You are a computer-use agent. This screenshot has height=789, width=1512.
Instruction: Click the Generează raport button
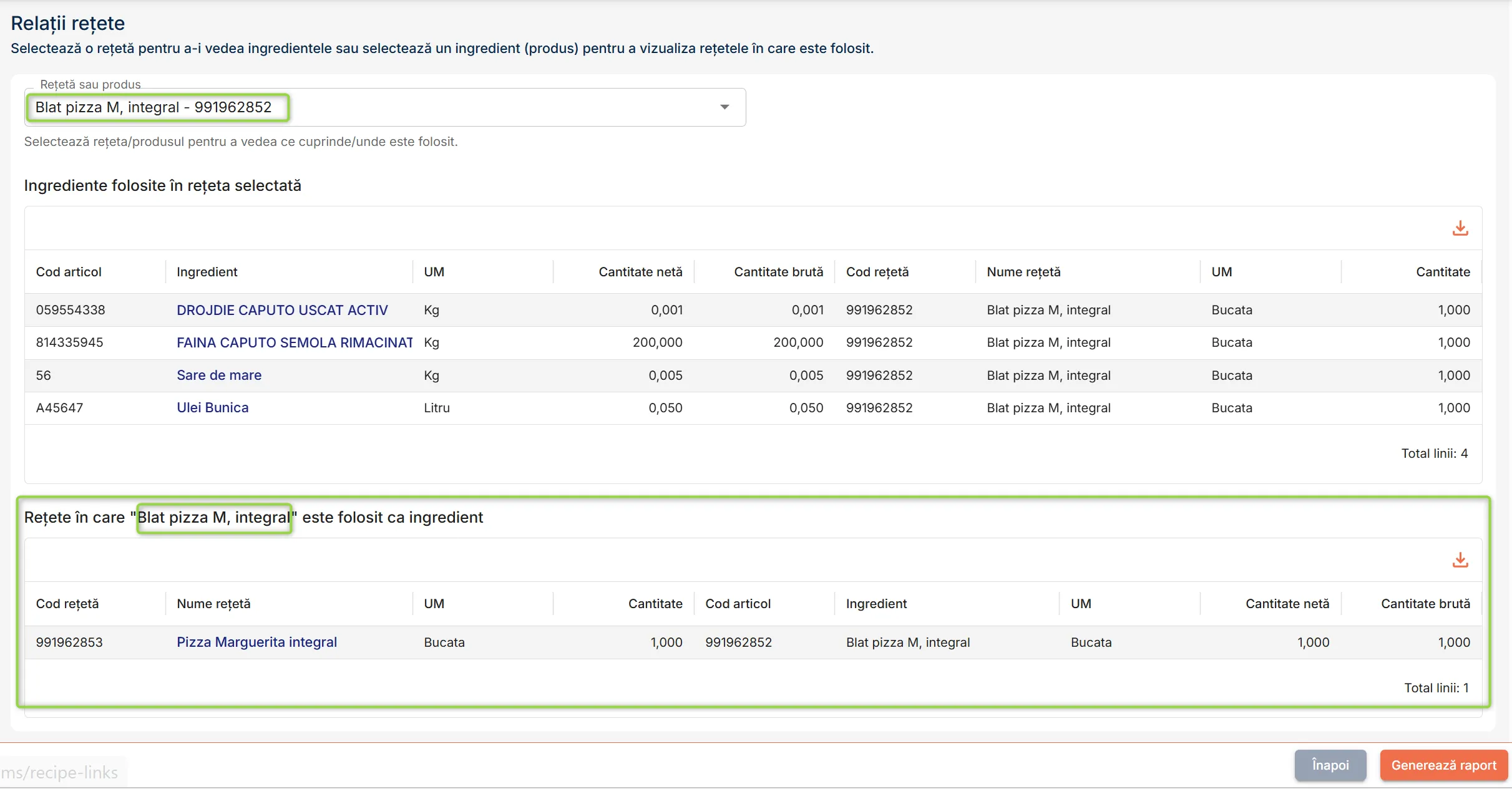tap(1444, 765)
